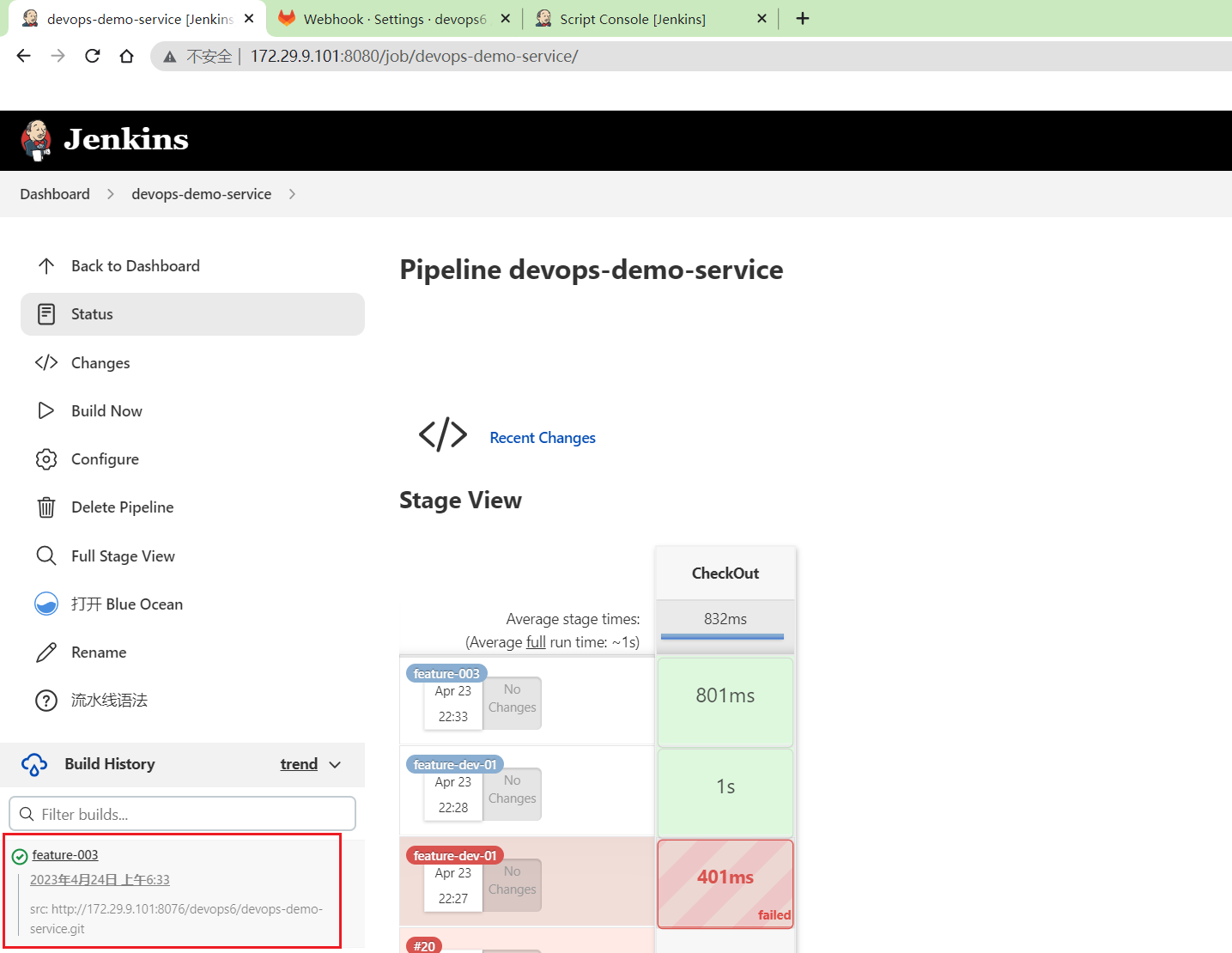This screenshot has height=953, width=1232.
Task: Open the feature-003 build link in history
Action: 65,855
